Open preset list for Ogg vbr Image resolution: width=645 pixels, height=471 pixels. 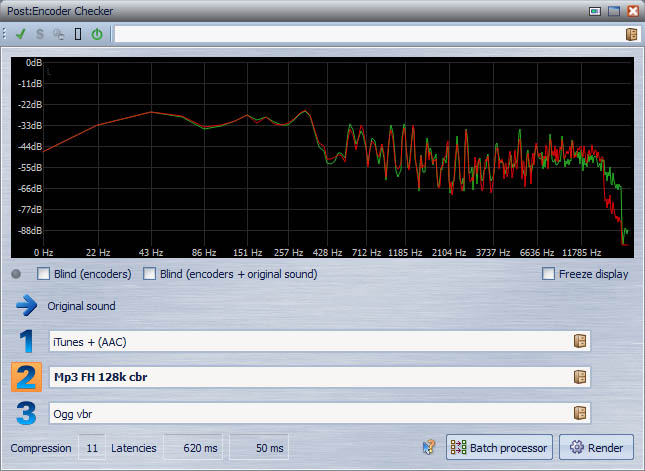[579, 413]
